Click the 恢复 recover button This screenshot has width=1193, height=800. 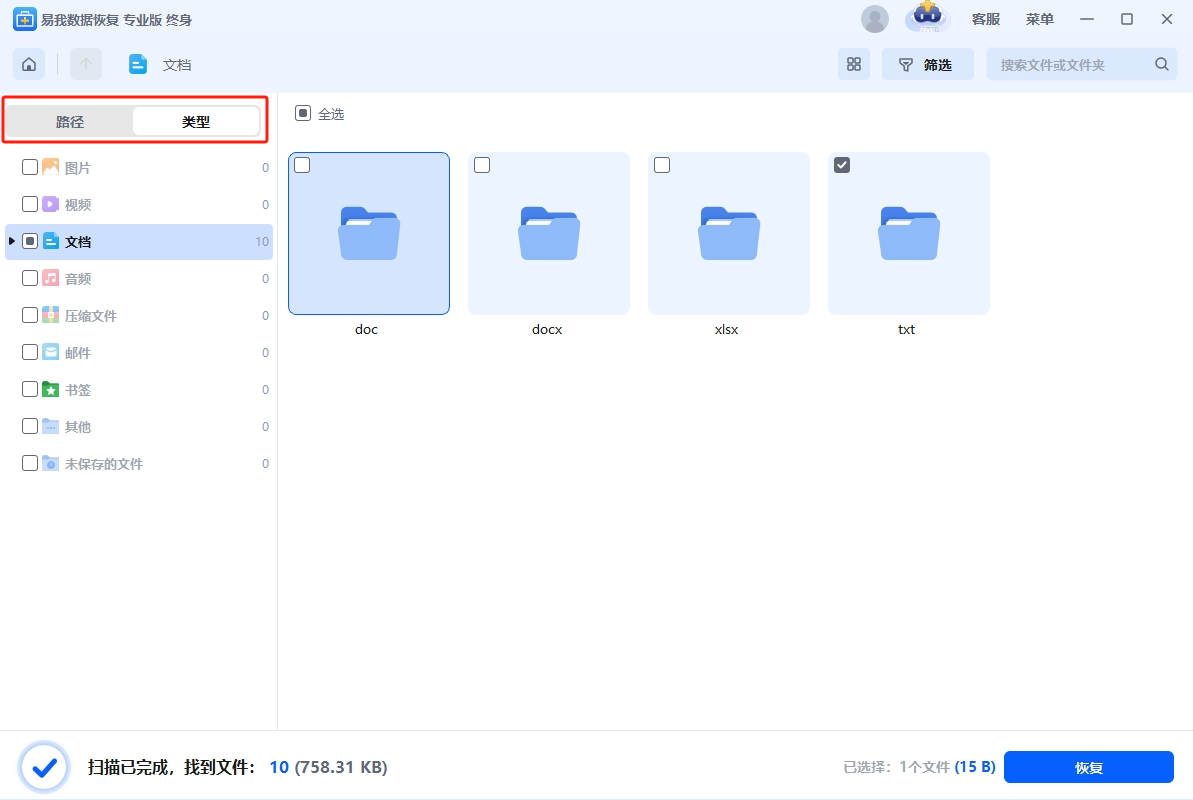(x=1088, y=767)
